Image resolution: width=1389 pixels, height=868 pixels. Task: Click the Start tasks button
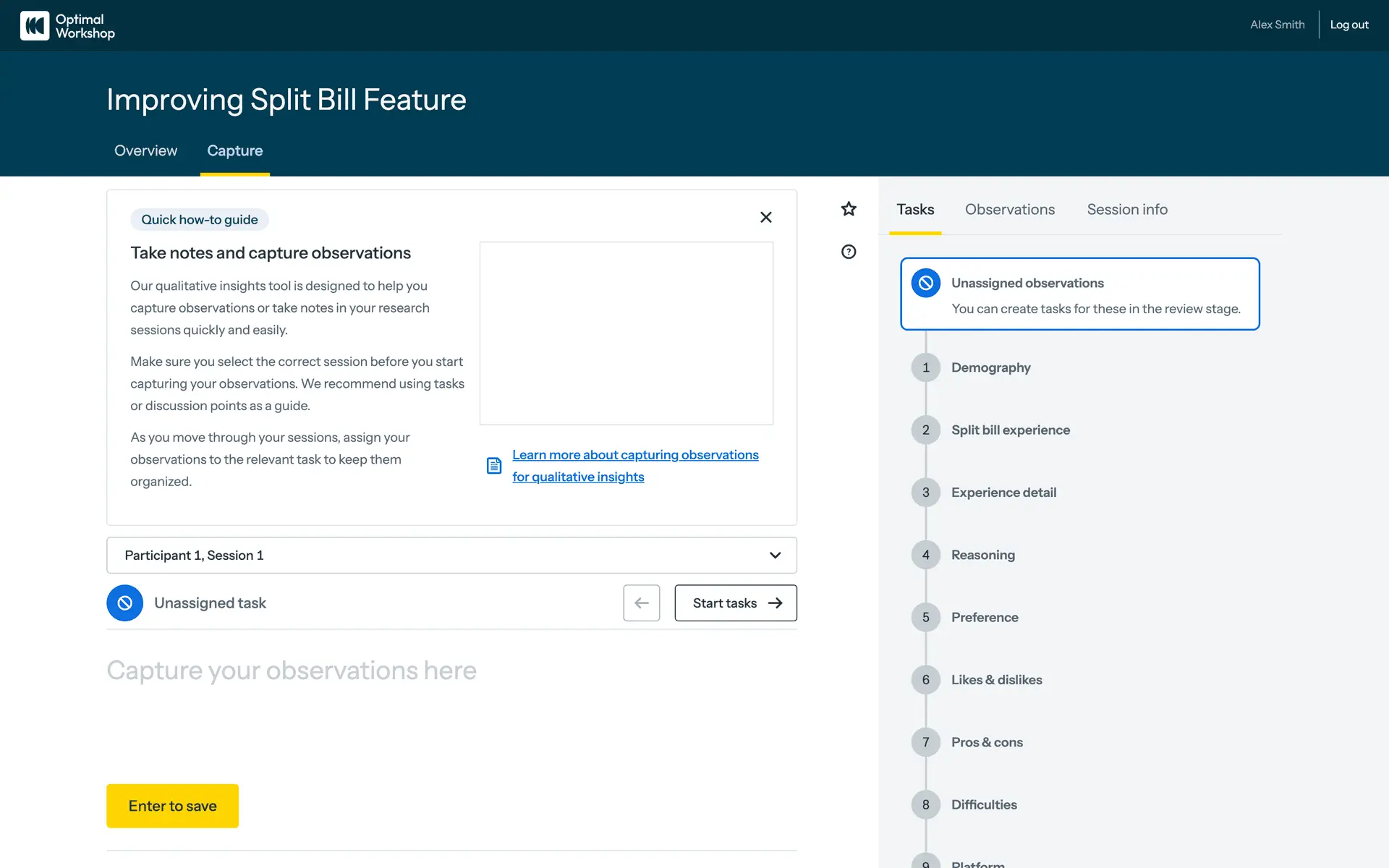(x=736, y=603)
